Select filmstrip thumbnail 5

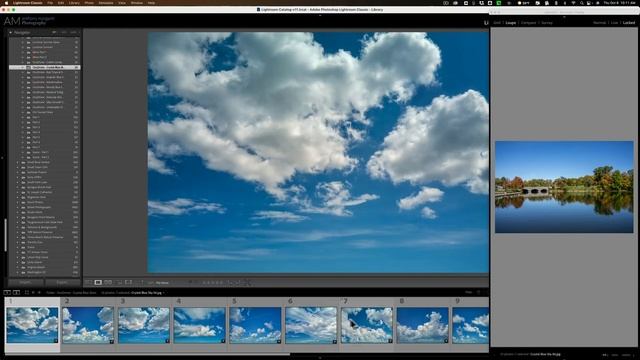click(x=255, y=325)
